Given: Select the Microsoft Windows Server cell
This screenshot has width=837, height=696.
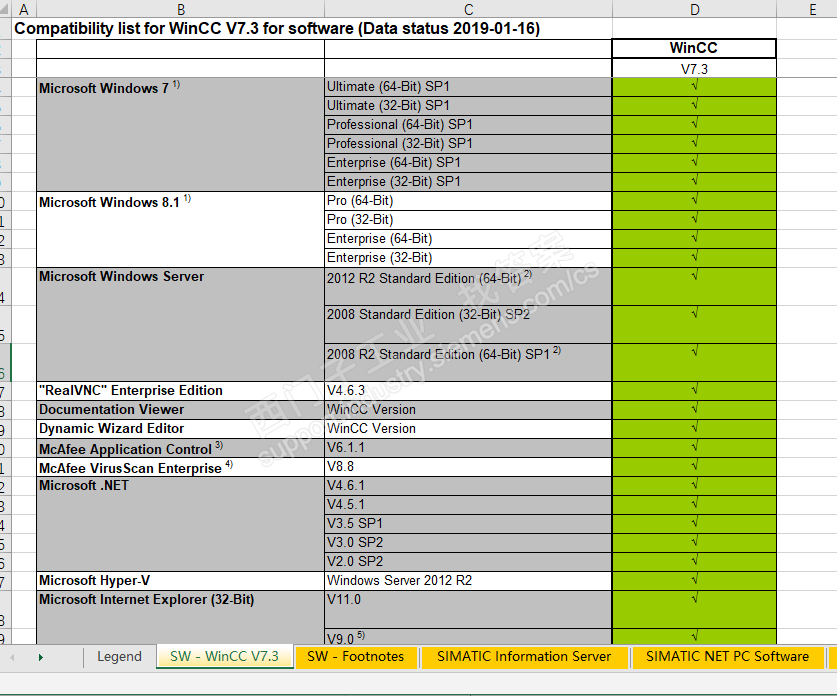Looking at the screenshot, I should click(x=180, y=325).
